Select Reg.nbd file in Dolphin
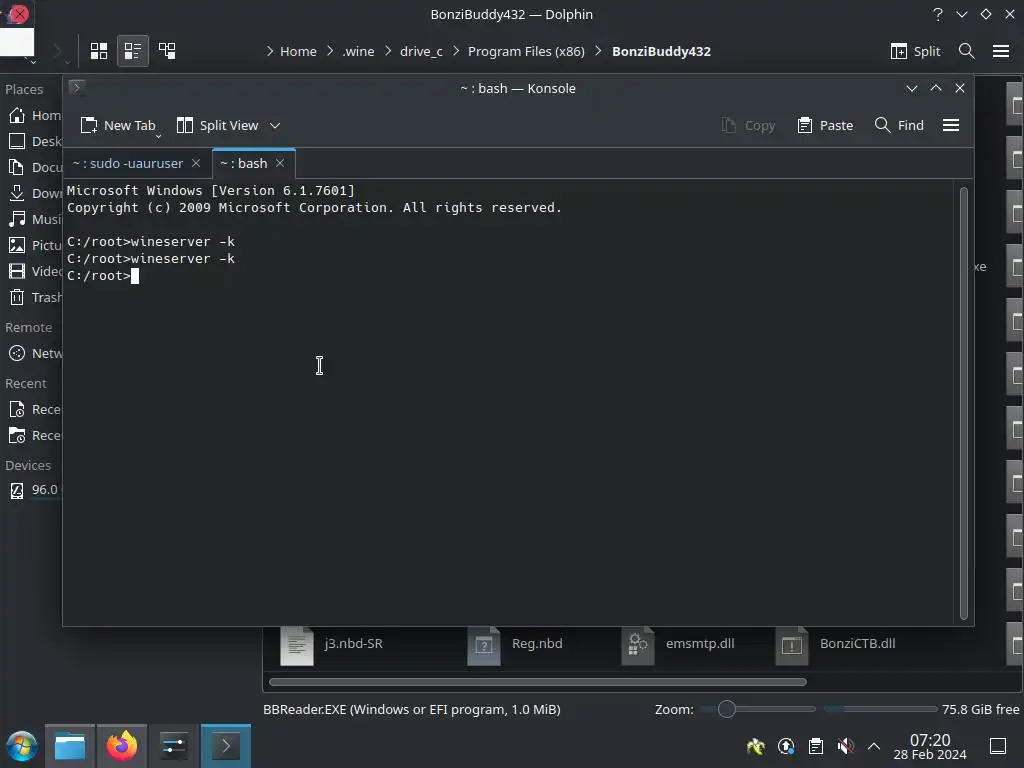 (516, 645)
